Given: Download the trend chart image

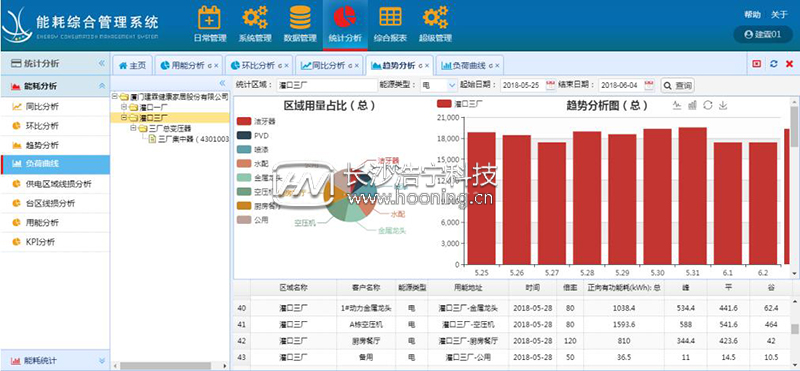Looking at the screenshot, I should click(x=722, y=105).
